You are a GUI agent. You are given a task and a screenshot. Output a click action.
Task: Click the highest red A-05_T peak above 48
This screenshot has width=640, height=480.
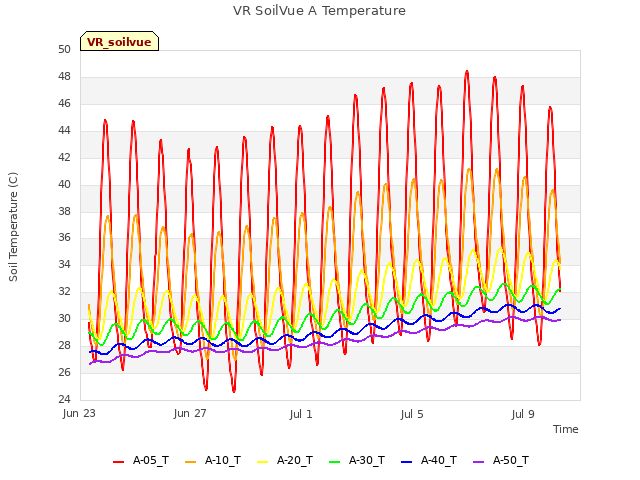click(x=467, y=72)
